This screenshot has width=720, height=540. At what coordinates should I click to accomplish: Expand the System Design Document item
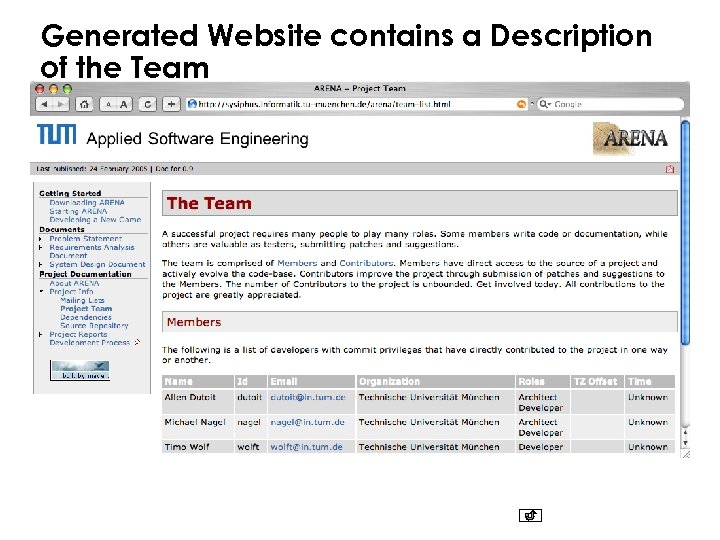(x=40, y=264)
